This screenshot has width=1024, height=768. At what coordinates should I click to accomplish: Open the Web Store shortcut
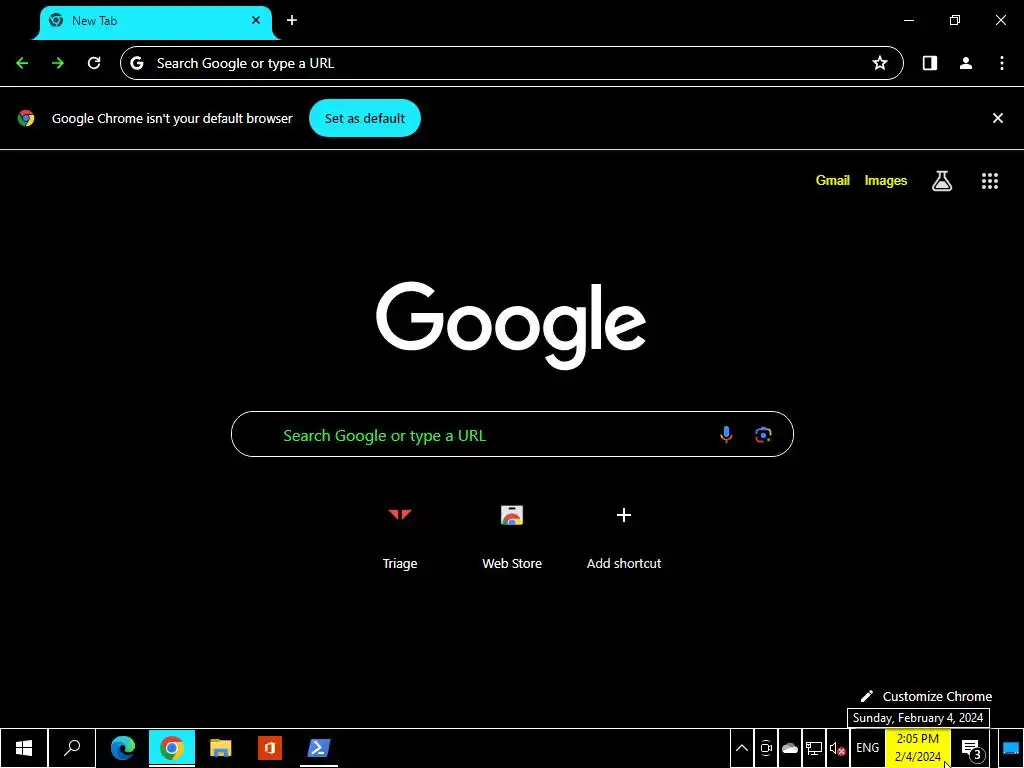(512, 537)
